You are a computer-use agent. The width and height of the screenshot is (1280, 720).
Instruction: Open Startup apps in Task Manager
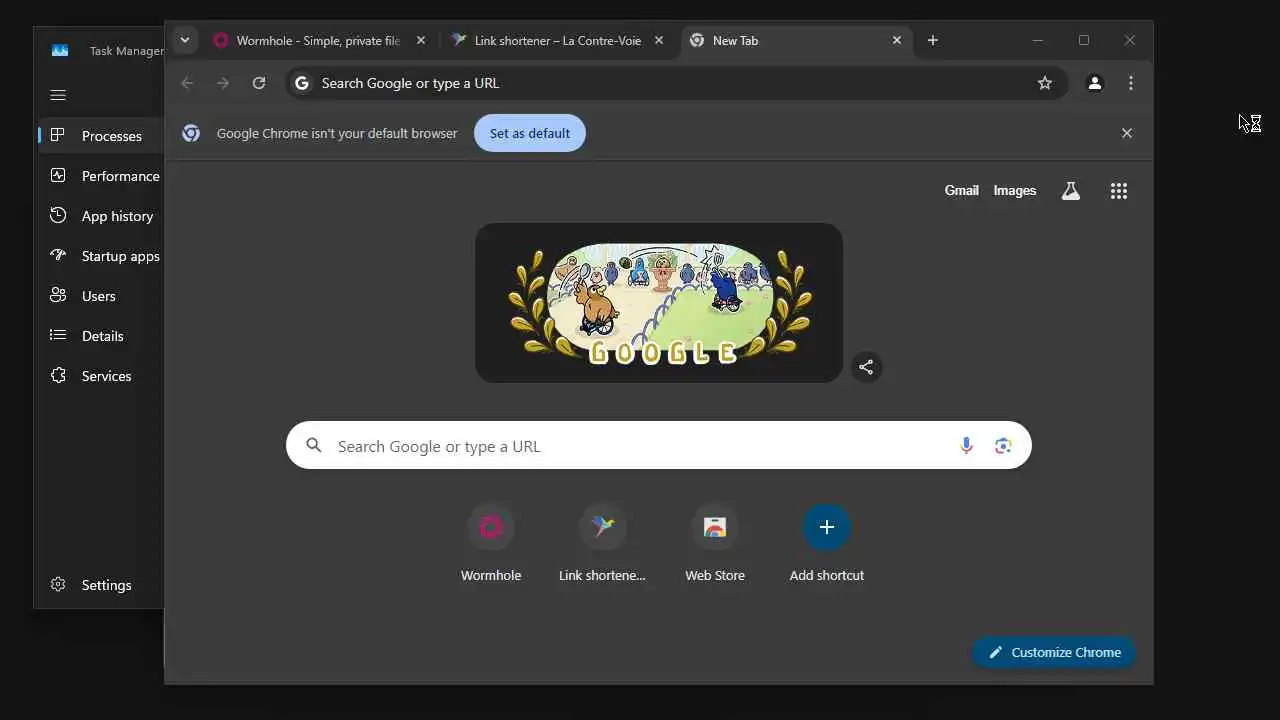pos(101,256)
